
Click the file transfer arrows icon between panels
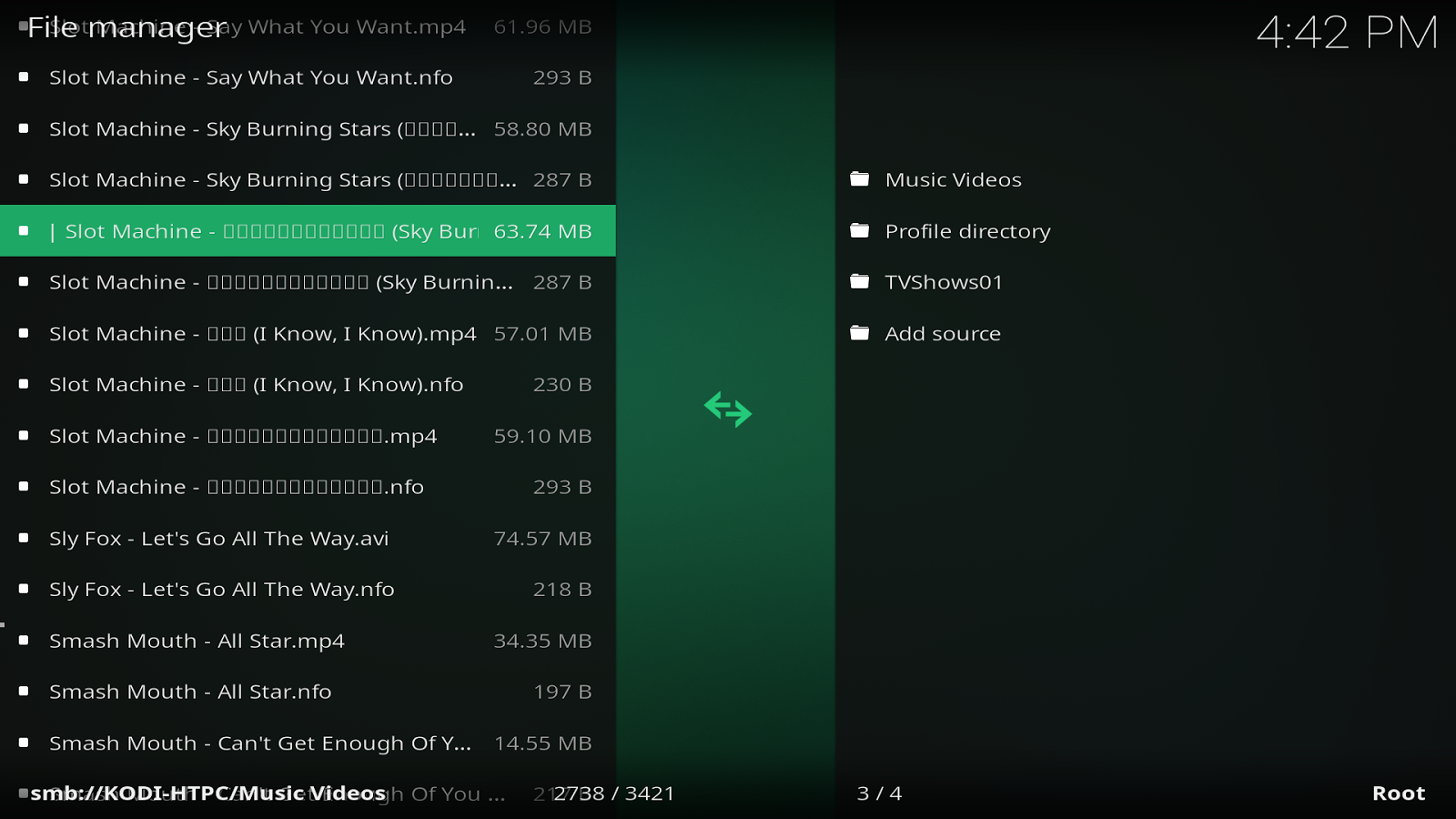pyautogui.click(x=727, y=411)
